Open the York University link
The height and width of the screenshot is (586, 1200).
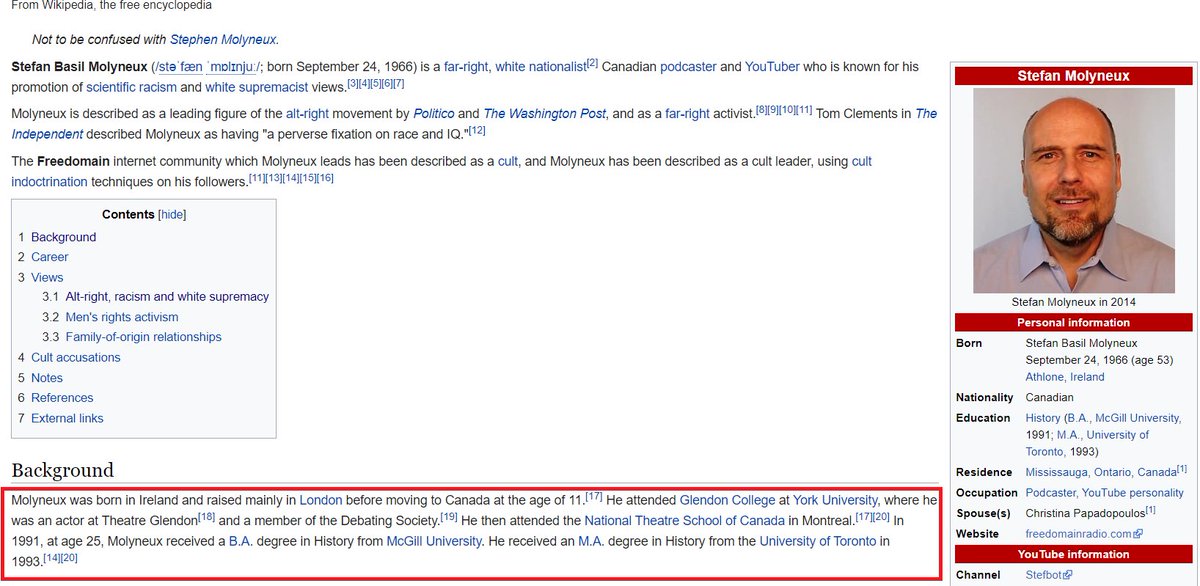(835, 500)
